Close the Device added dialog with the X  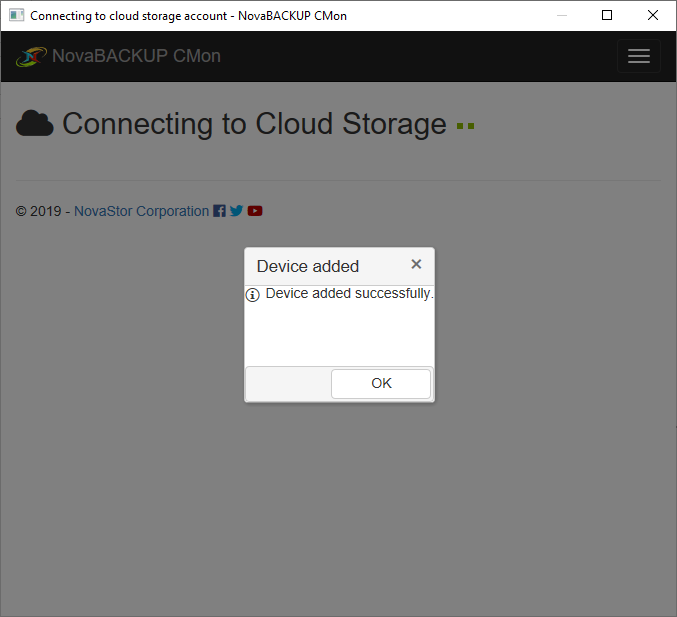coord(416,264)
